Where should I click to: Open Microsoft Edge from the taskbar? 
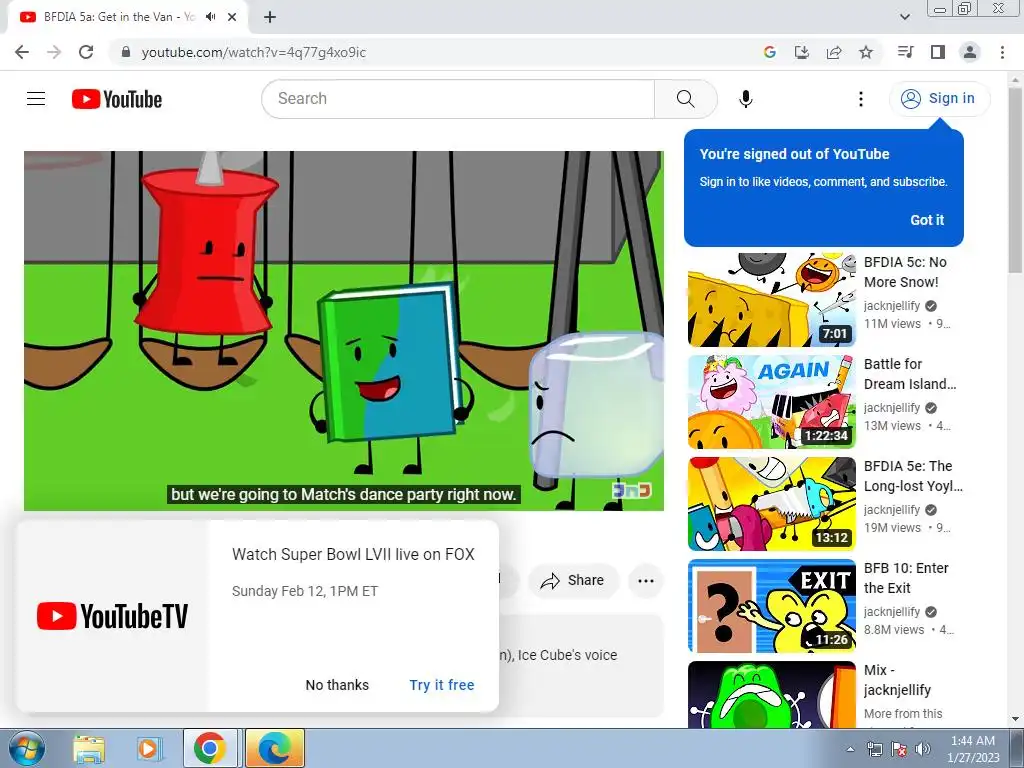click(x=275, y=748)
